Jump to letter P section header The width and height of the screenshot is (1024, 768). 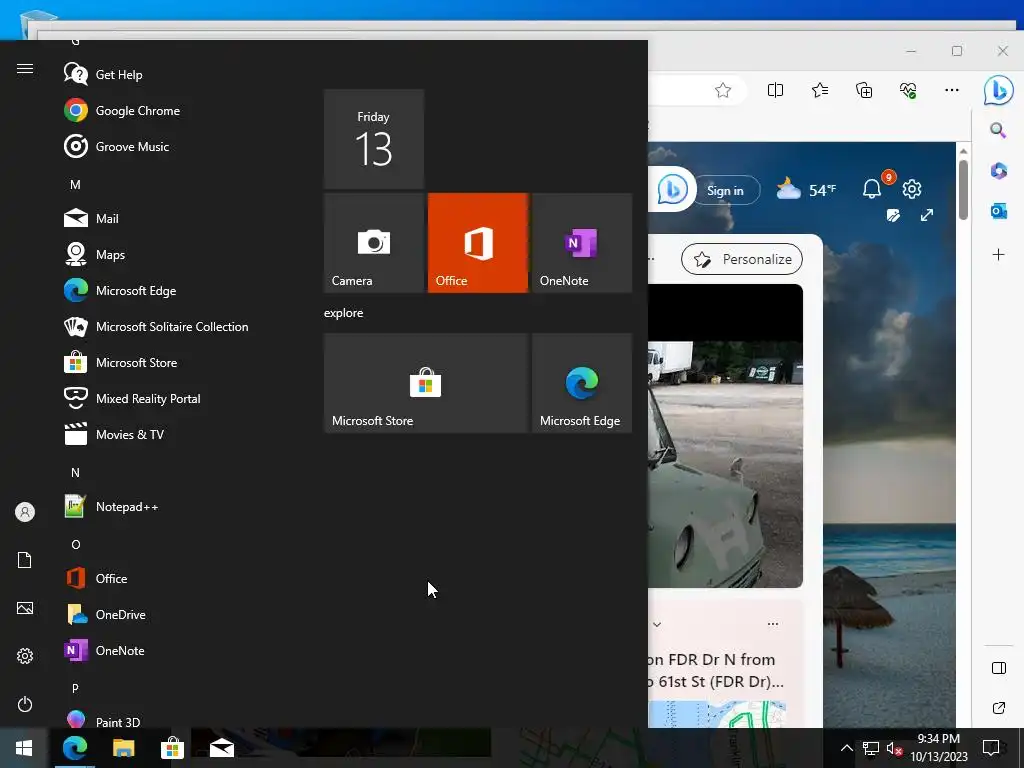pos(75,688)
